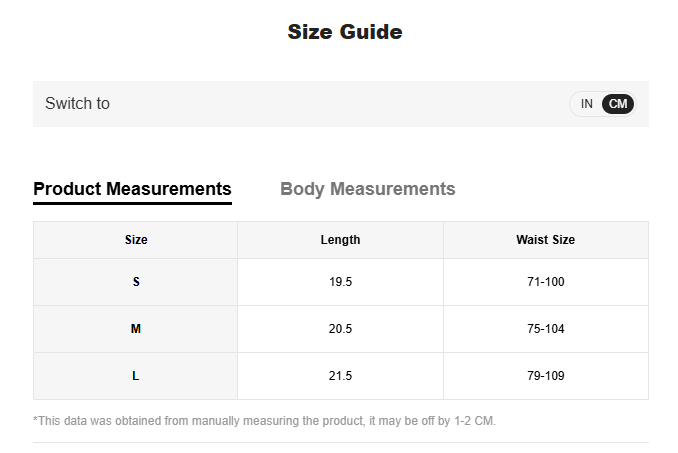Viewport: 678px width, 453px height.
Task: Click the 71-100 waist size cell
Action: (x=545, y=282)
